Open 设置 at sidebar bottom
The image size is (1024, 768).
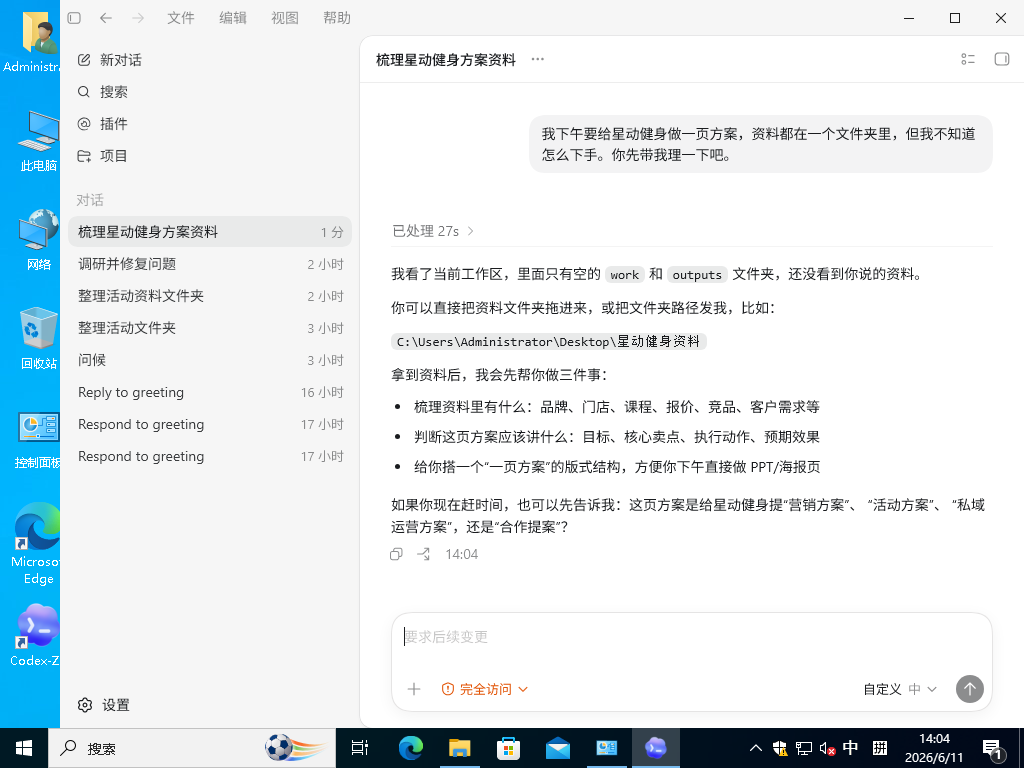pyautogui.click(x=104, y=705)
